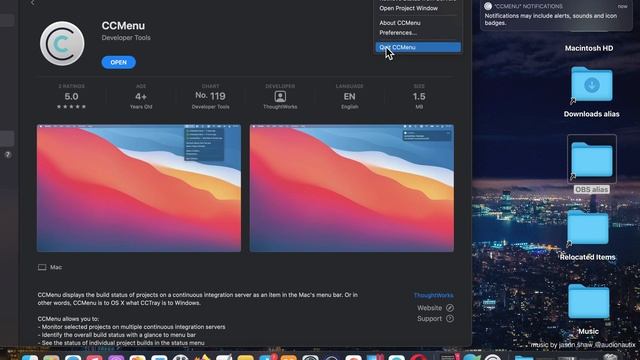Click the CCMenu title heading
Image resolution: width=640 pixels, height=360 pixels.
click(123, 25)
